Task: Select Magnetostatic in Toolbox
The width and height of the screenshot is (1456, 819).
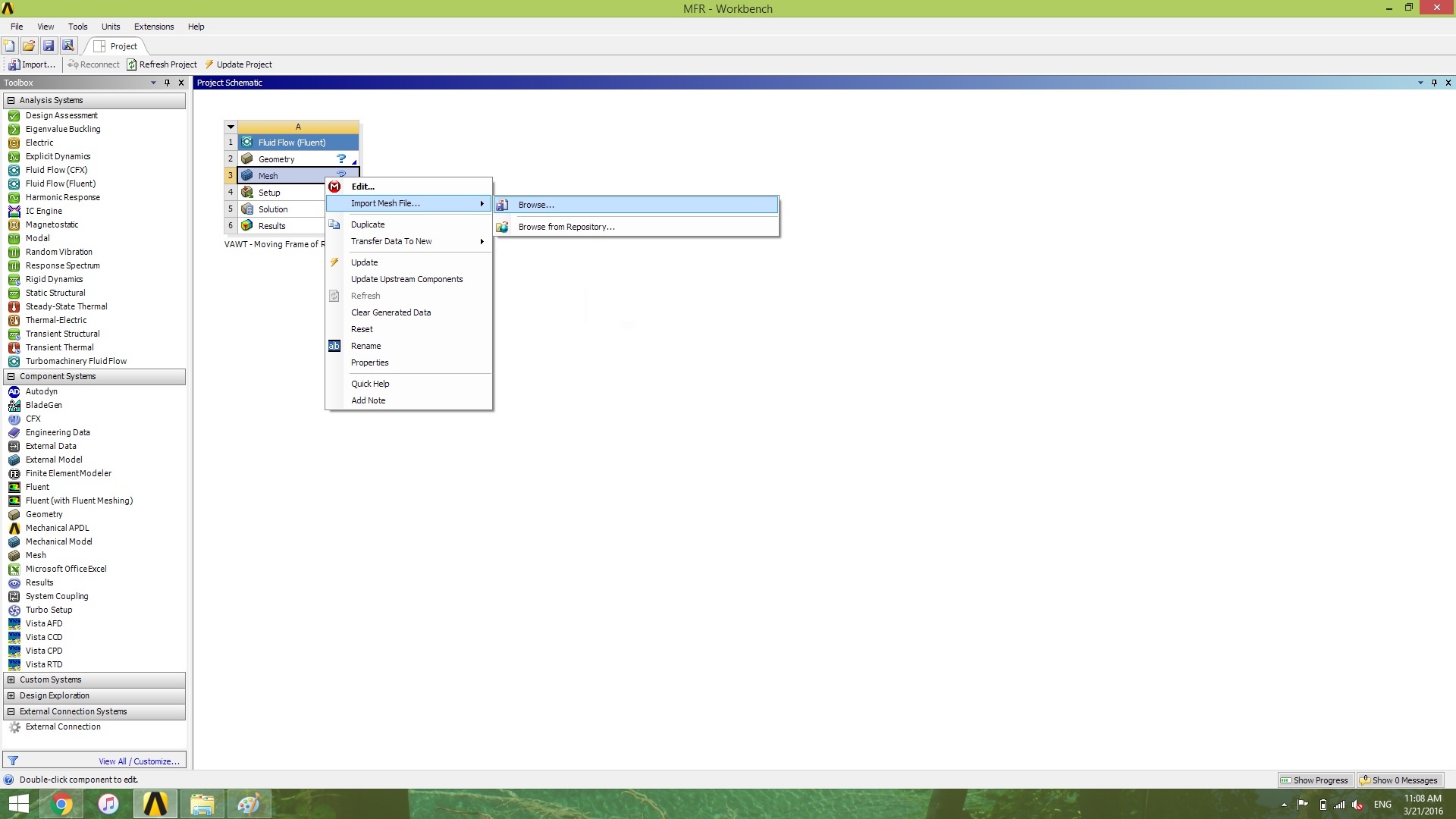Action: [x=52, y=224]
